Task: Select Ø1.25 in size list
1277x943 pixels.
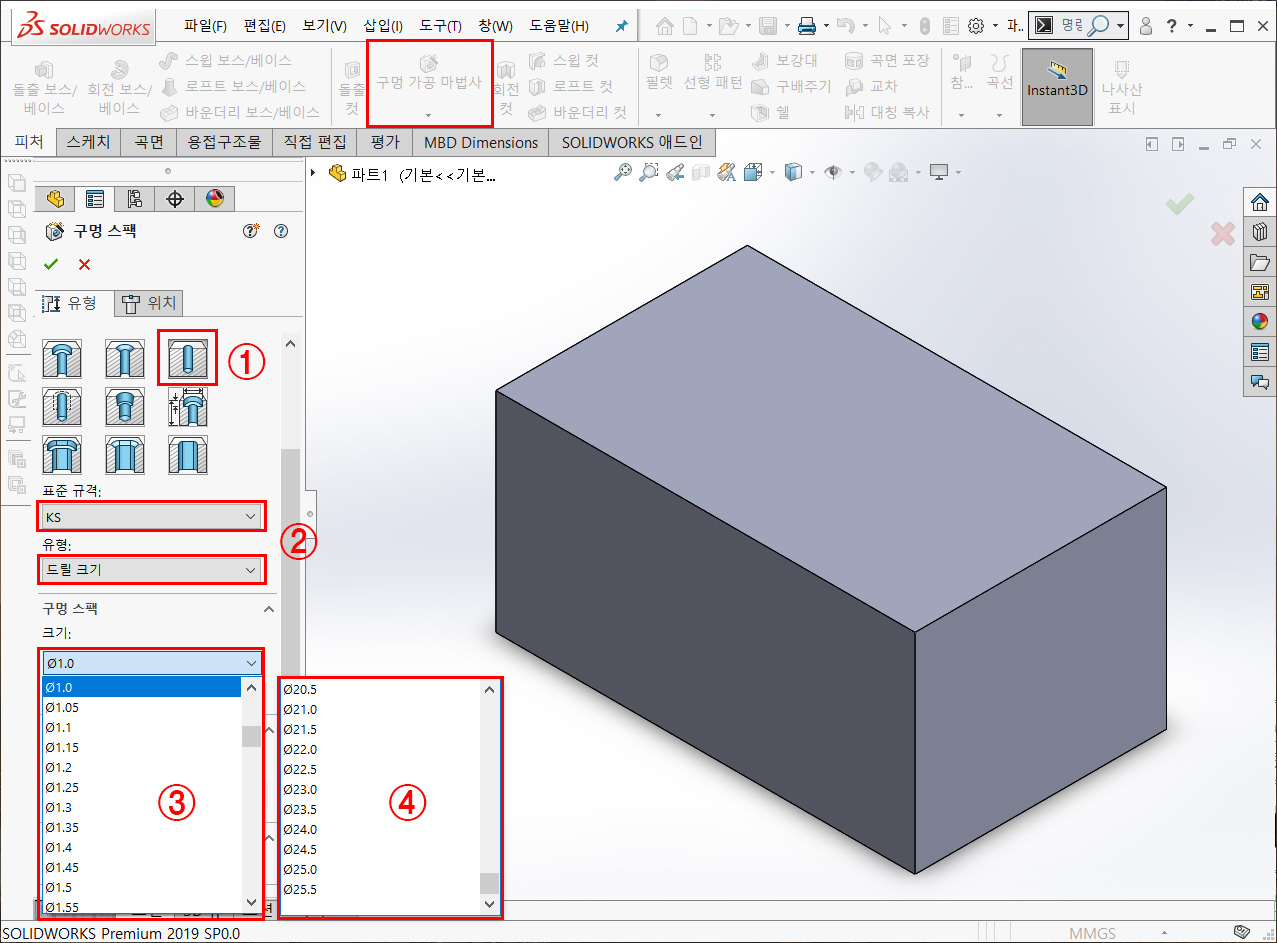Action: click(x=62, y=787)
